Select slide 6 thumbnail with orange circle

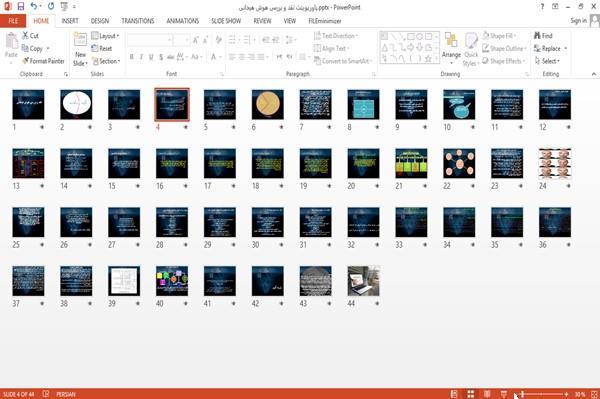coord(268,104)
